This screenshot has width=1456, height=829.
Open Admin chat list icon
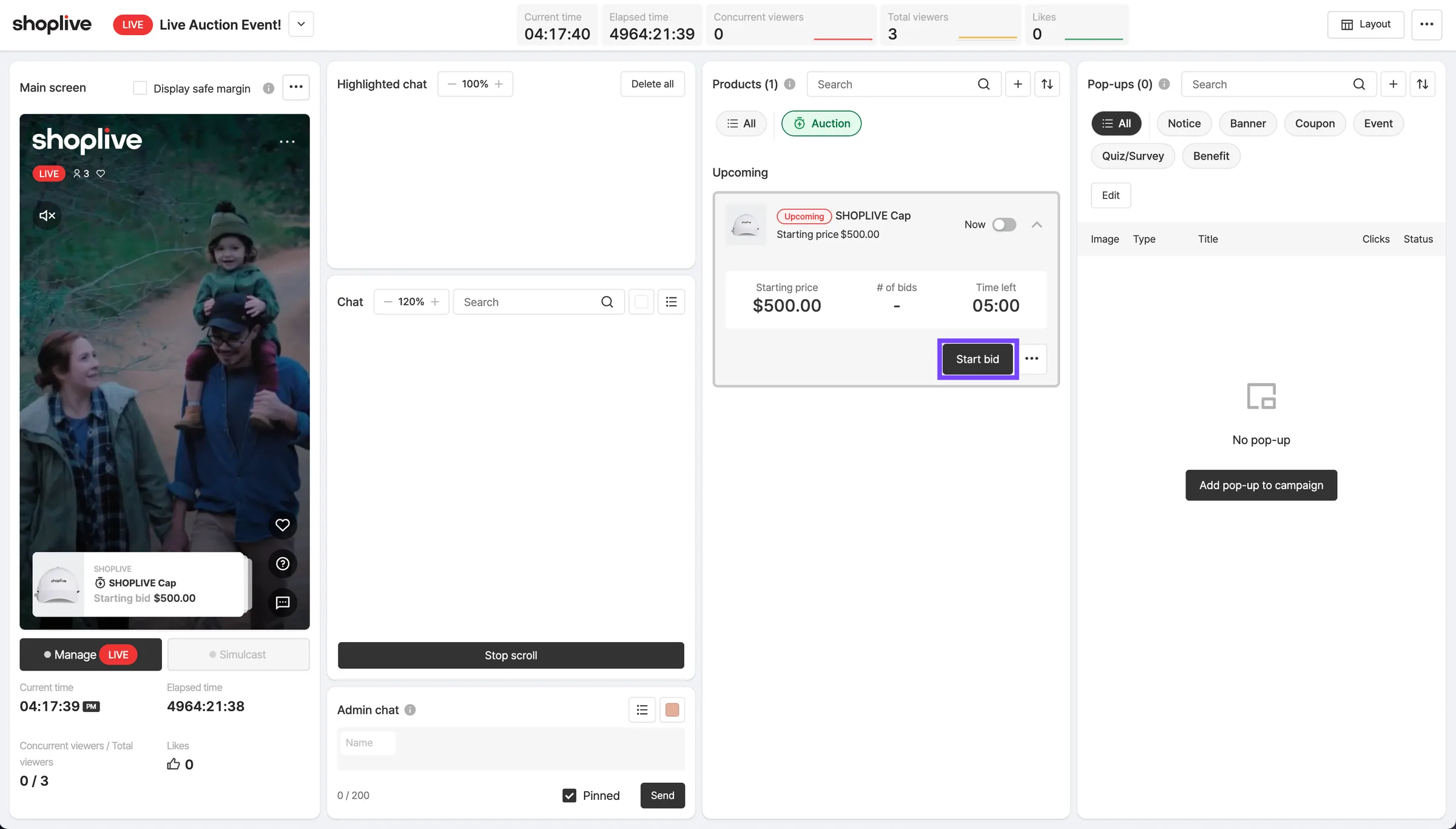[x=642, y=710]
